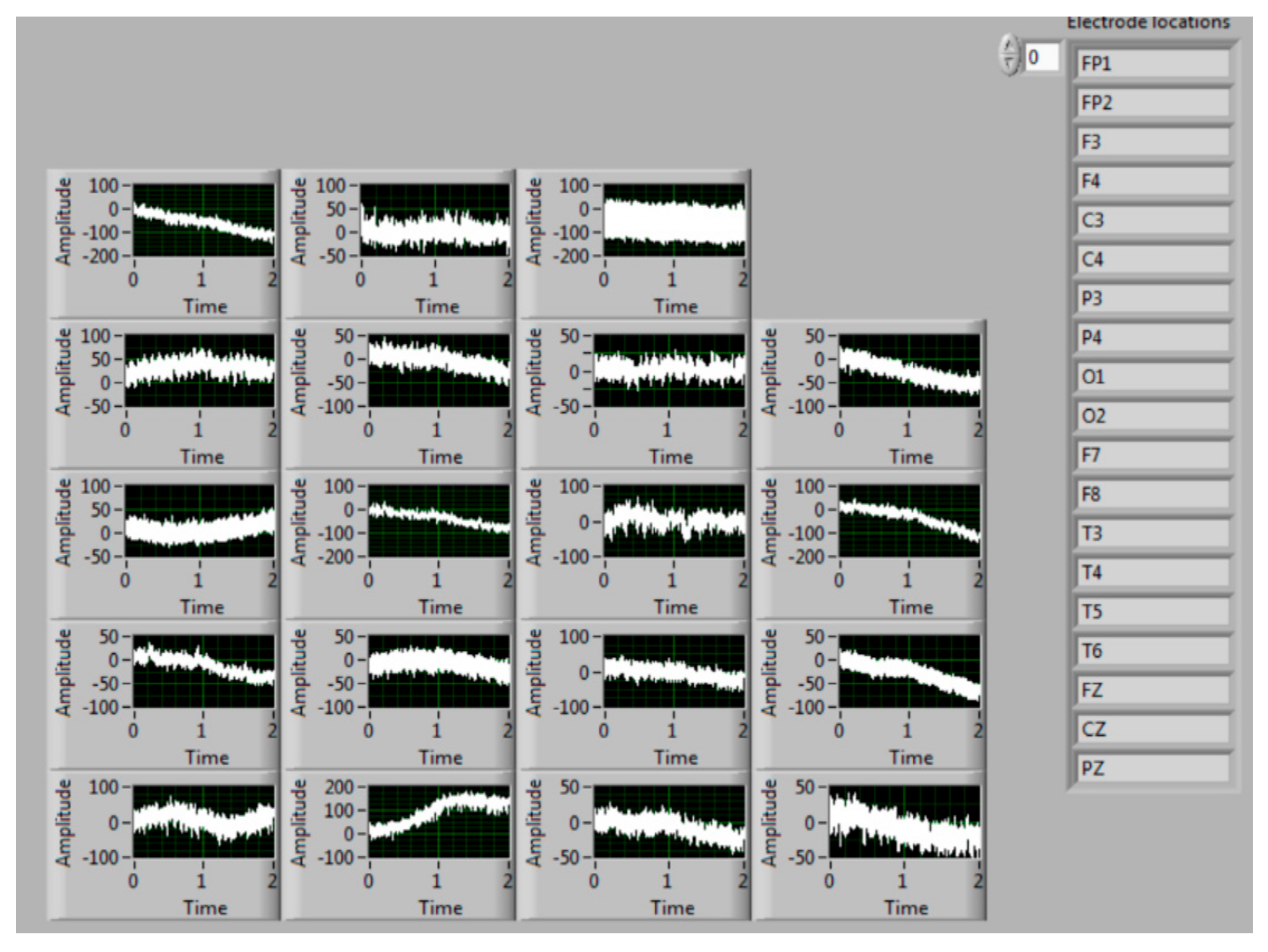Click the graph with amplitude scale reaching 200
1268x952 pixels.
tap(438, 821)
